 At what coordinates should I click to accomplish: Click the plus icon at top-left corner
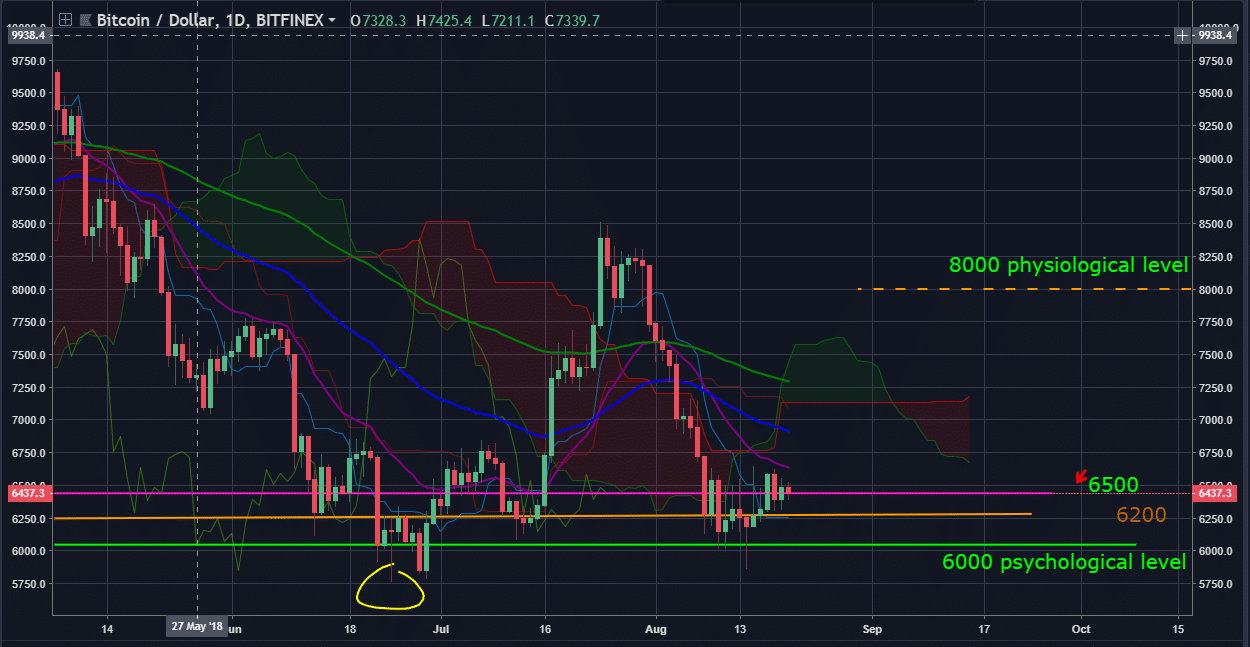click(64, 19)
